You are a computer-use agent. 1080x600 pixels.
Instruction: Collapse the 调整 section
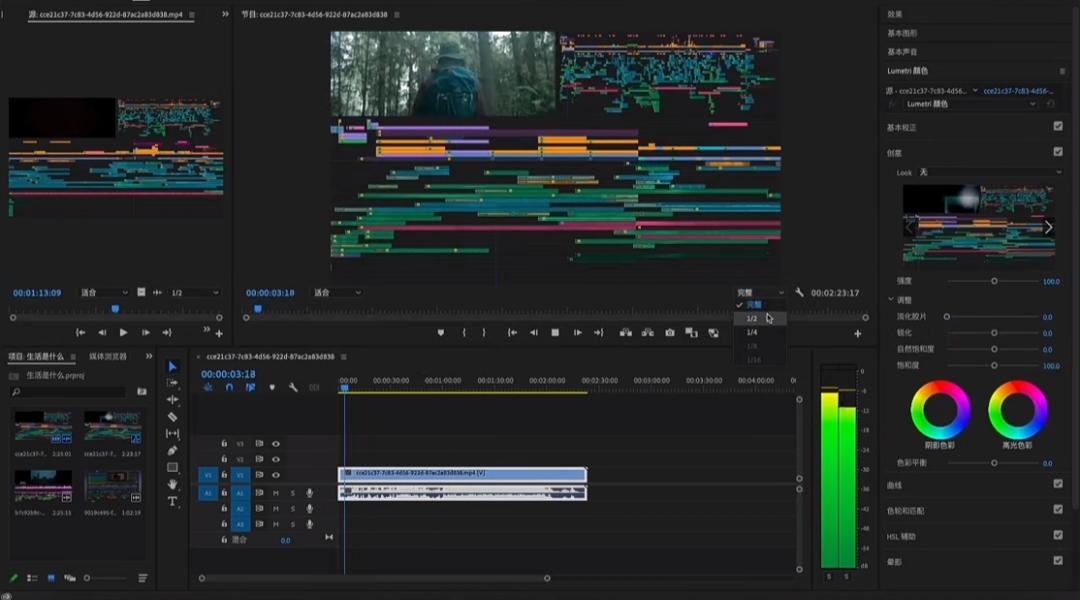tap(891, 300)
